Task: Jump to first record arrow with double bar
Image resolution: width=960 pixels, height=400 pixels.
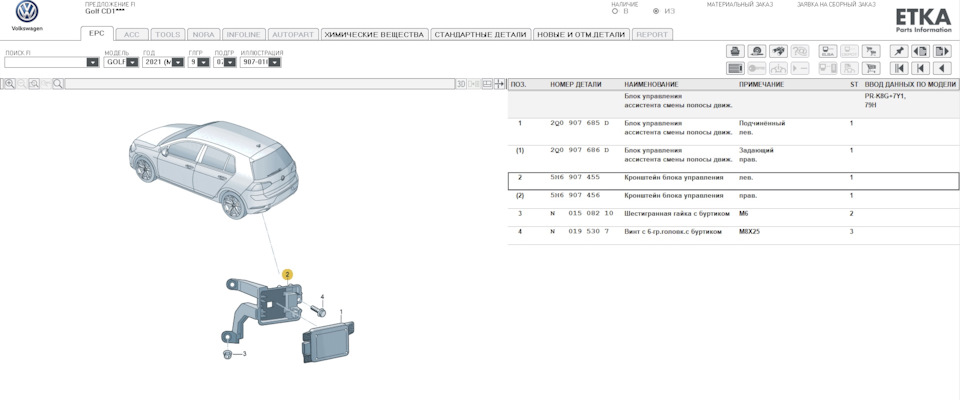Action: click(x=899, y=68)
